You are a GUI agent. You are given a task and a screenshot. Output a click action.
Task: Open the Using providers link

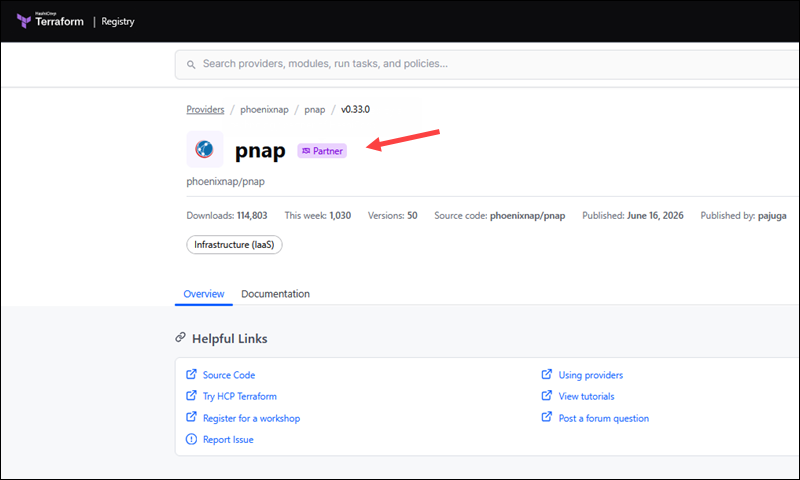591,375
